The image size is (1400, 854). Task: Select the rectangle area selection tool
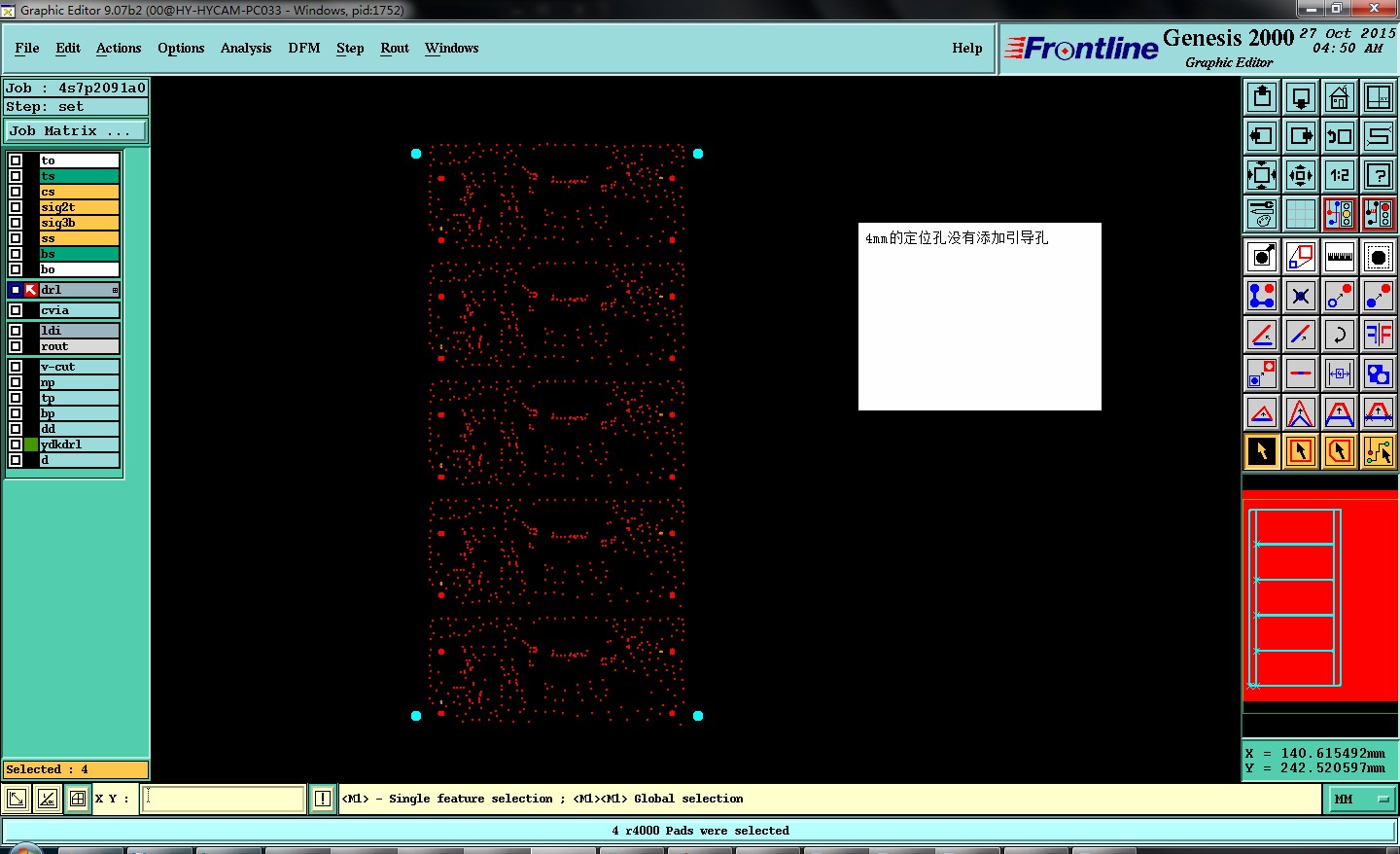click(x=1301, y=451)
